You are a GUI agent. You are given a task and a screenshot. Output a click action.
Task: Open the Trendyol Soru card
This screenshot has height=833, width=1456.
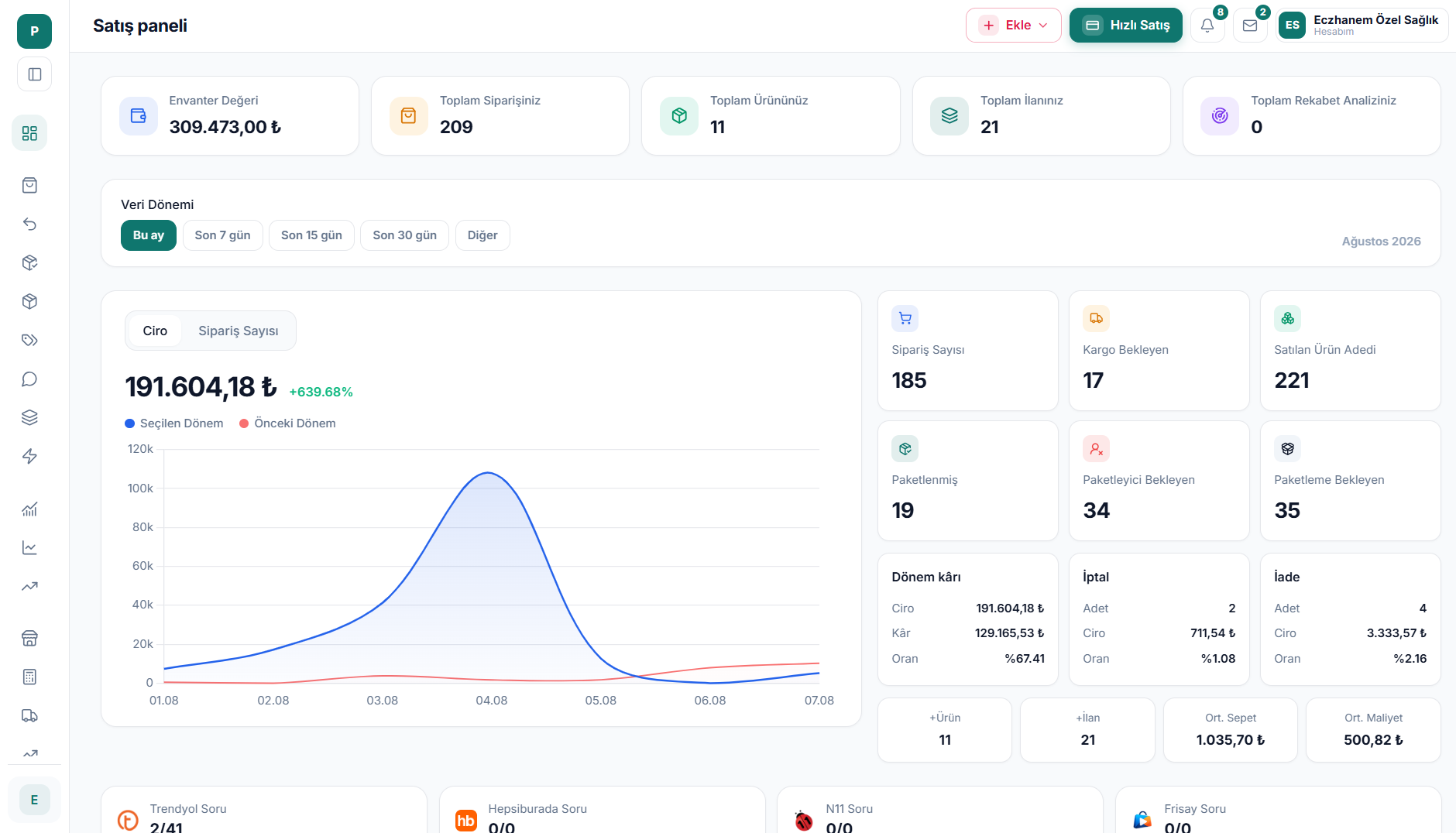264,810
